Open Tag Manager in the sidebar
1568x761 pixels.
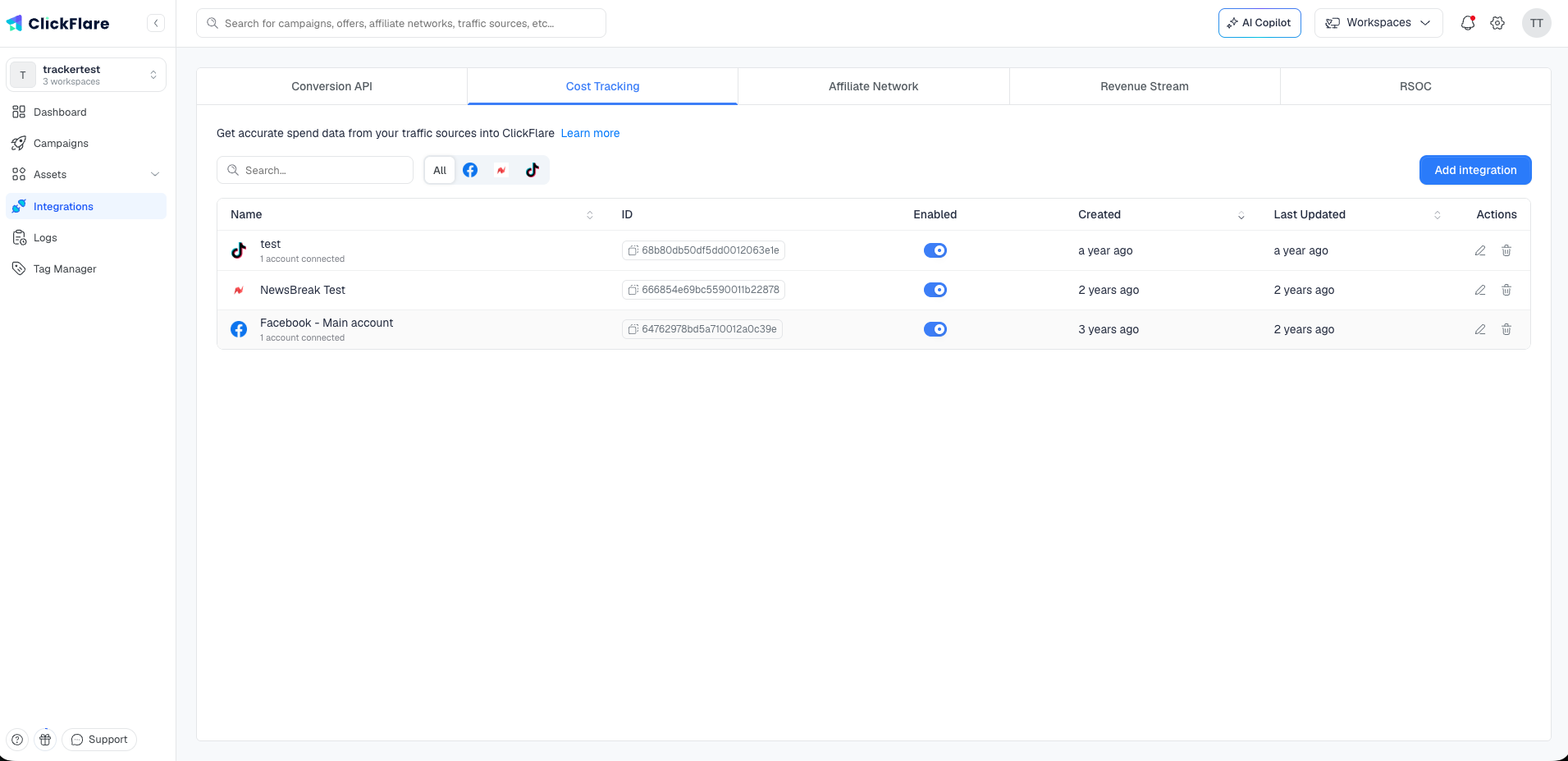coord(86,268)
